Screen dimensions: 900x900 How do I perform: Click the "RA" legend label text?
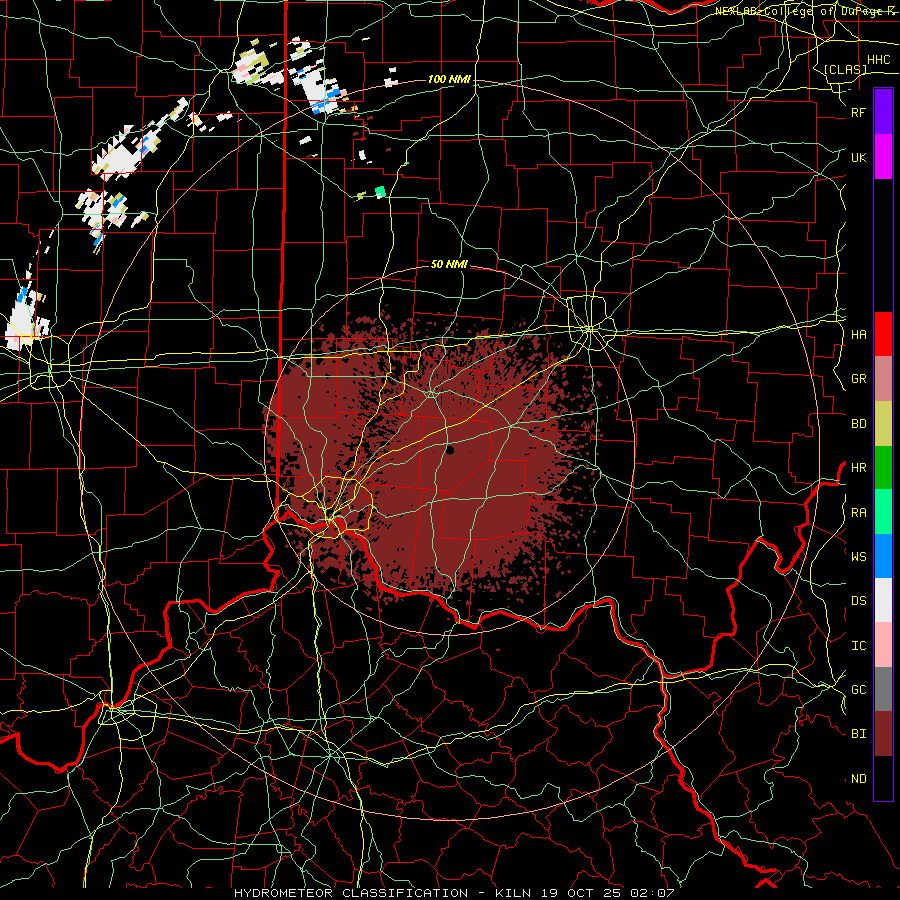click(858, 513)
